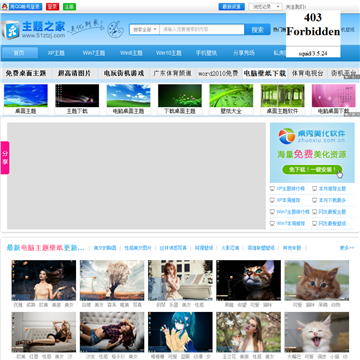Click monitor icon beside 本月下载最多
This screenshot has width=360, height=360.
coord(314,200)
